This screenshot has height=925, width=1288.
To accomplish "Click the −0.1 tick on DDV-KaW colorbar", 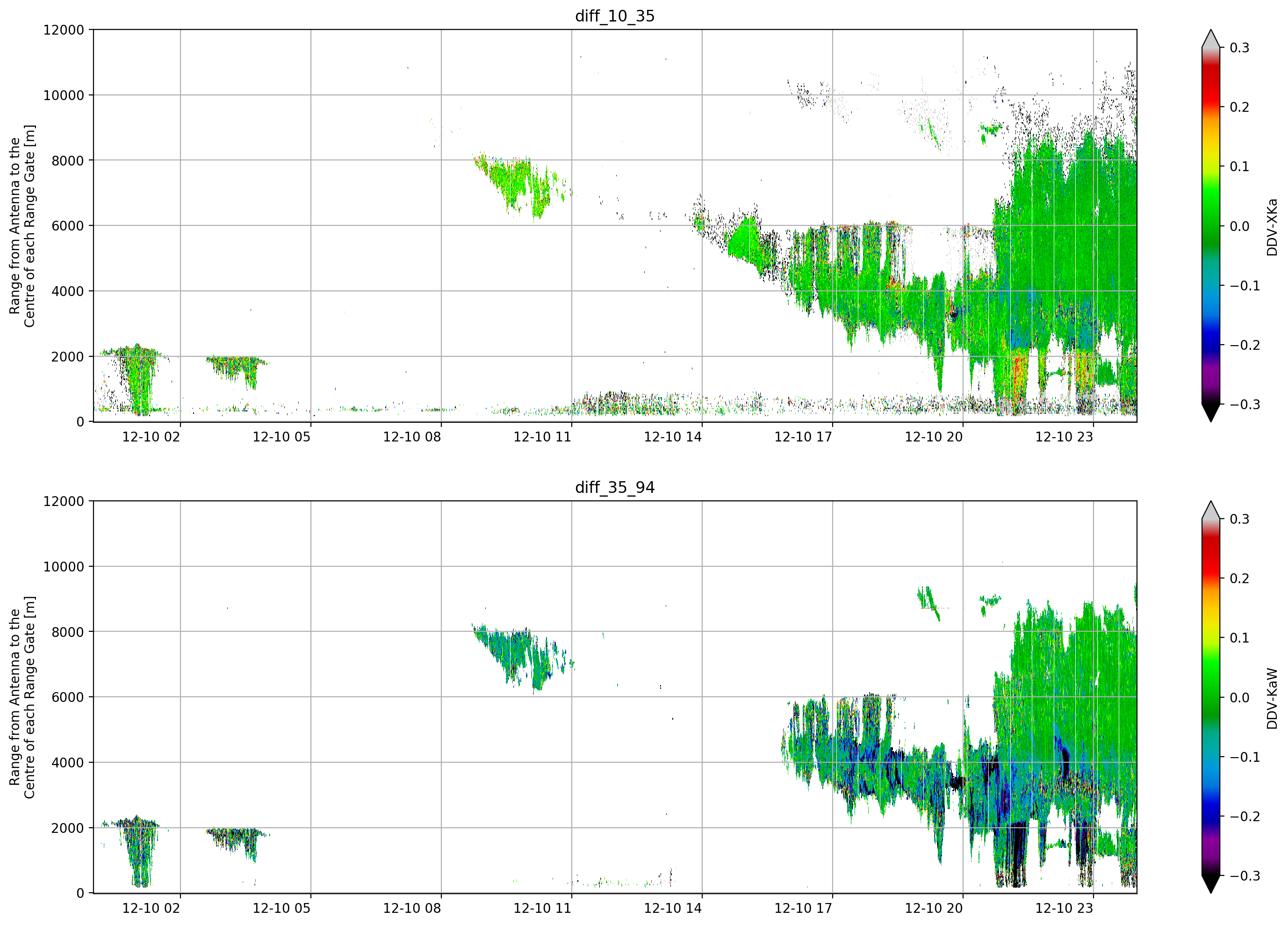I will (1245, 757).
